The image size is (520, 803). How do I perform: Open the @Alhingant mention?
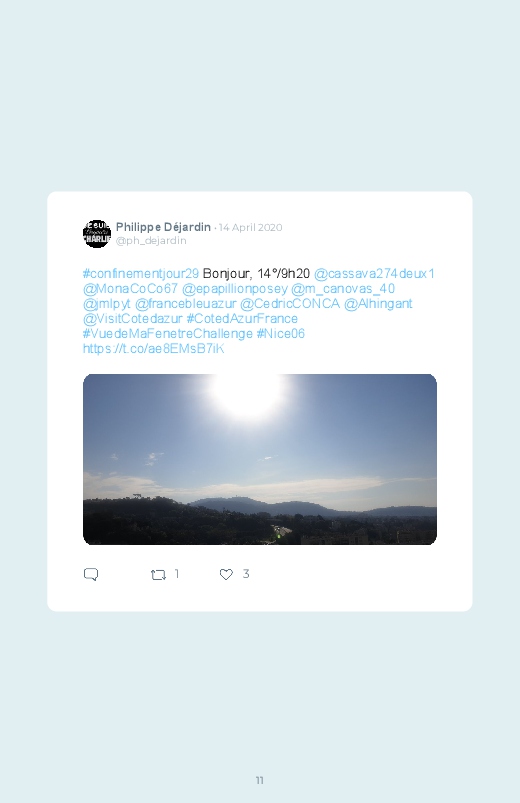378,304
